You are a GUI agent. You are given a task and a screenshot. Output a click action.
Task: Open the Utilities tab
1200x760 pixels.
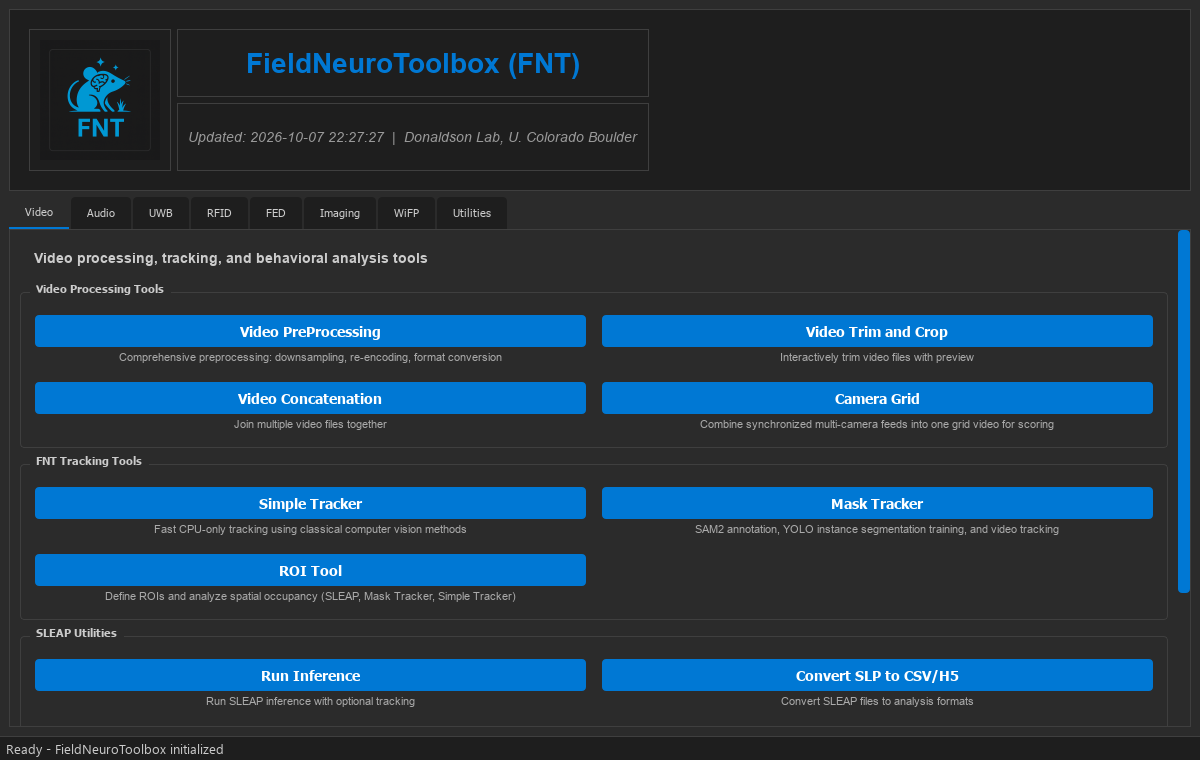(472, 213)
